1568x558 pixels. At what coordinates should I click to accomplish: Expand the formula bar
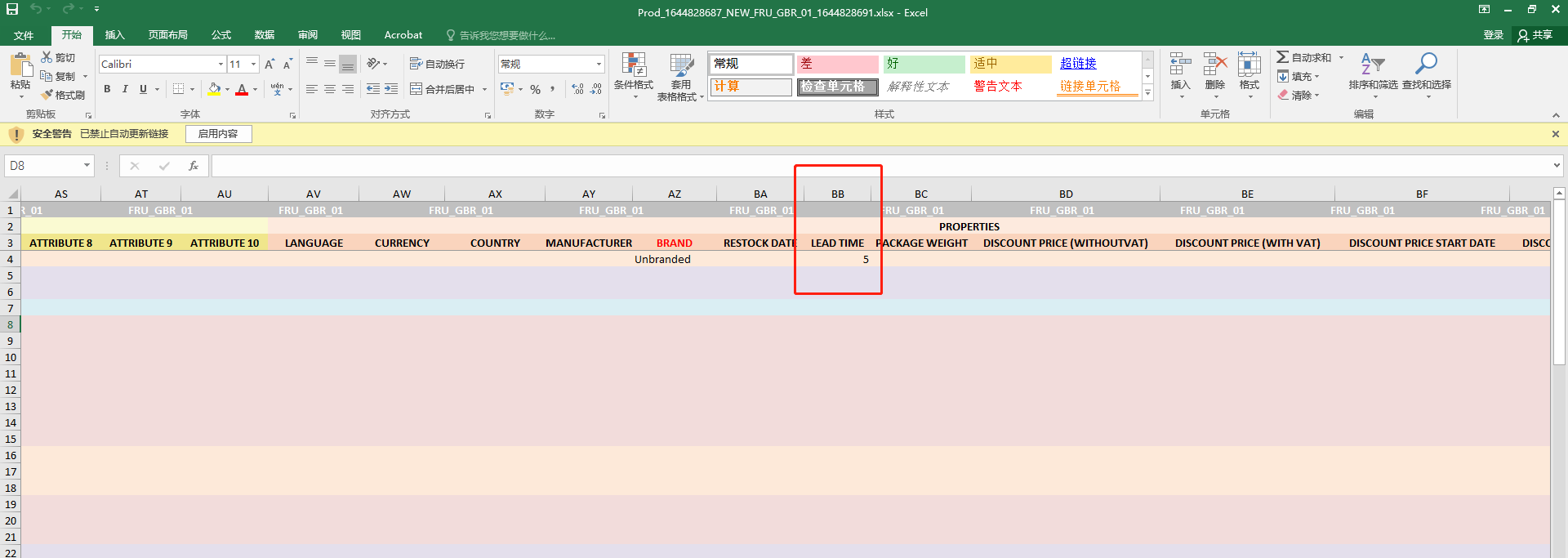(x=1557, y=166)
